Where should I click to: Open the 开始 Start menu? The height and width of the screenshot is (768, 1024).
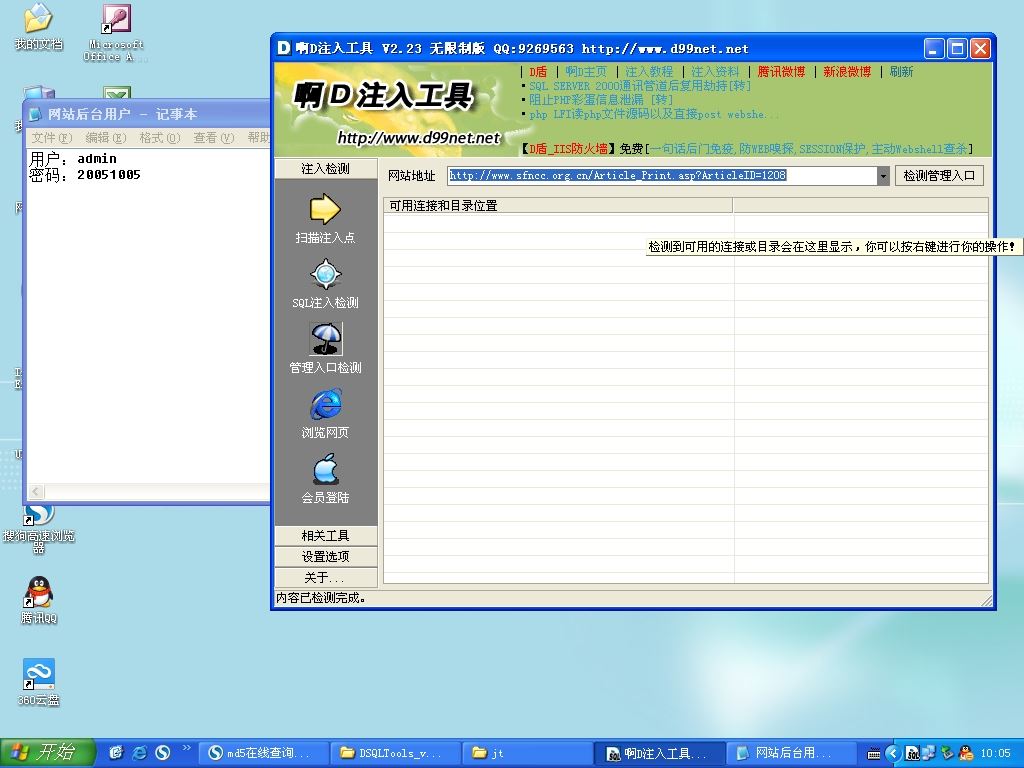point(48,753)
